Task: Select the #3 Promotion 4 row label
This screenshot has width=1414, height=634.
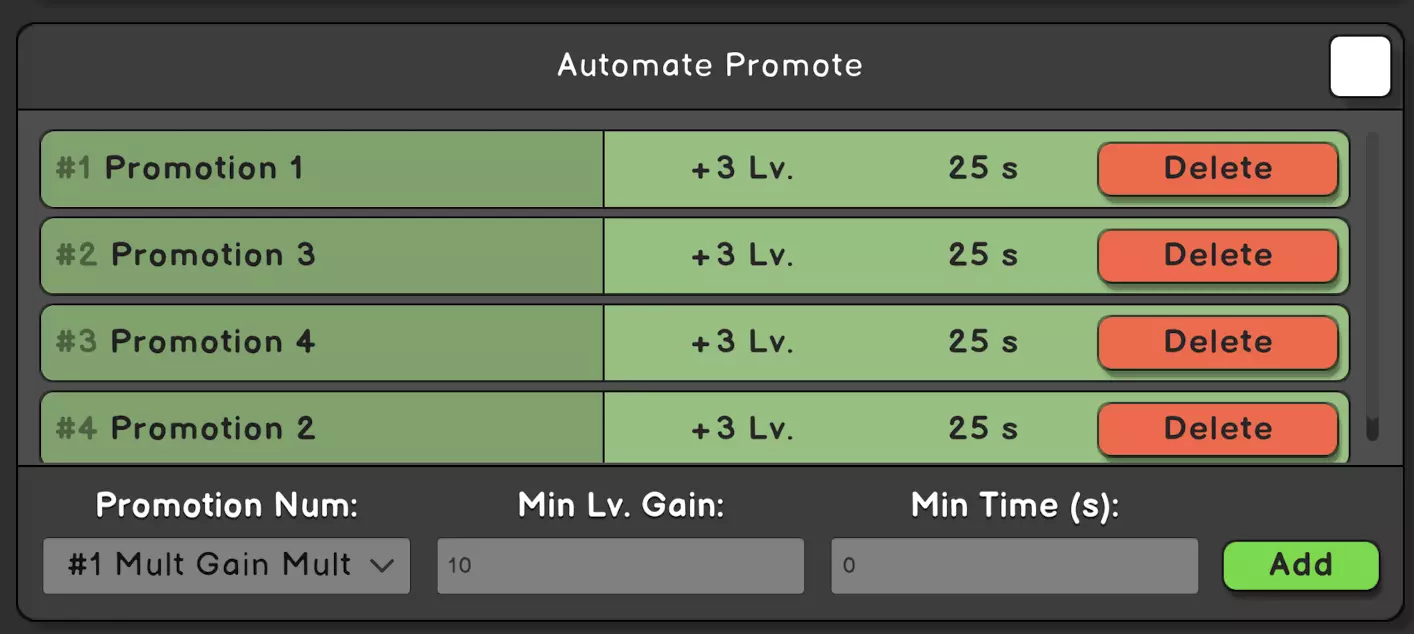Action: coord(186,343)
